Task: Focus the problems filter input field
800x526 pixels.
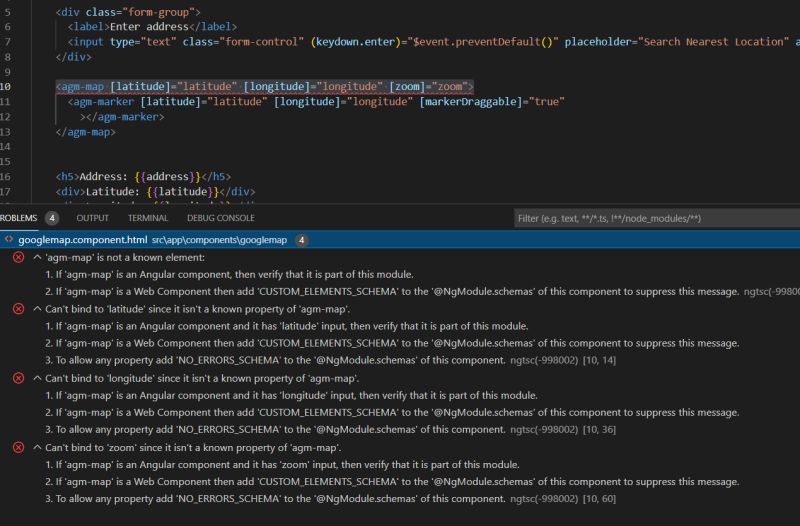Action: click(x=657, y=218)
